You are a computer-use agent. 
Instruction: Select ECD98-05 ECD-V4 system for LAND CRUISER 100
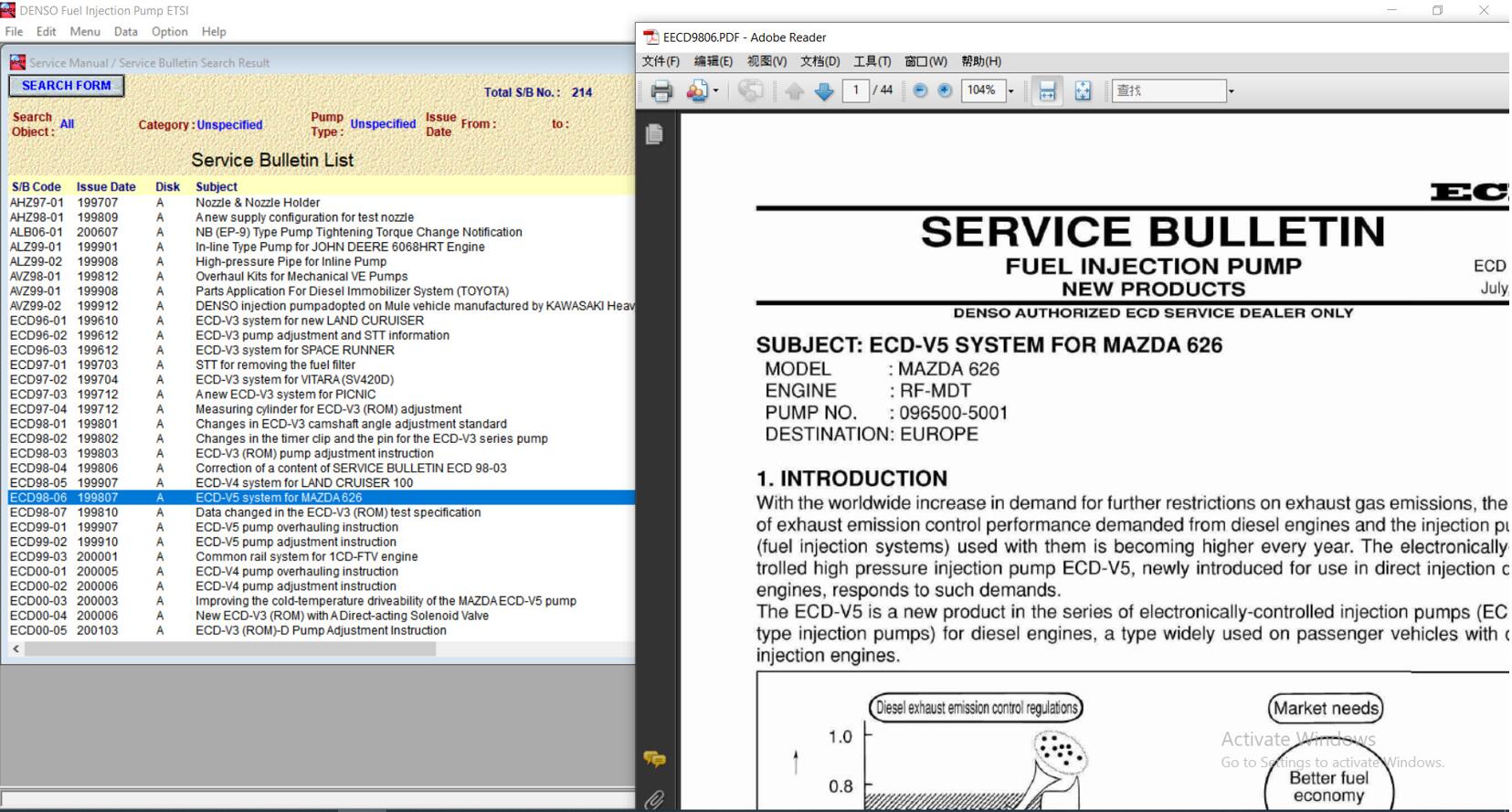[x=322, y=482]
